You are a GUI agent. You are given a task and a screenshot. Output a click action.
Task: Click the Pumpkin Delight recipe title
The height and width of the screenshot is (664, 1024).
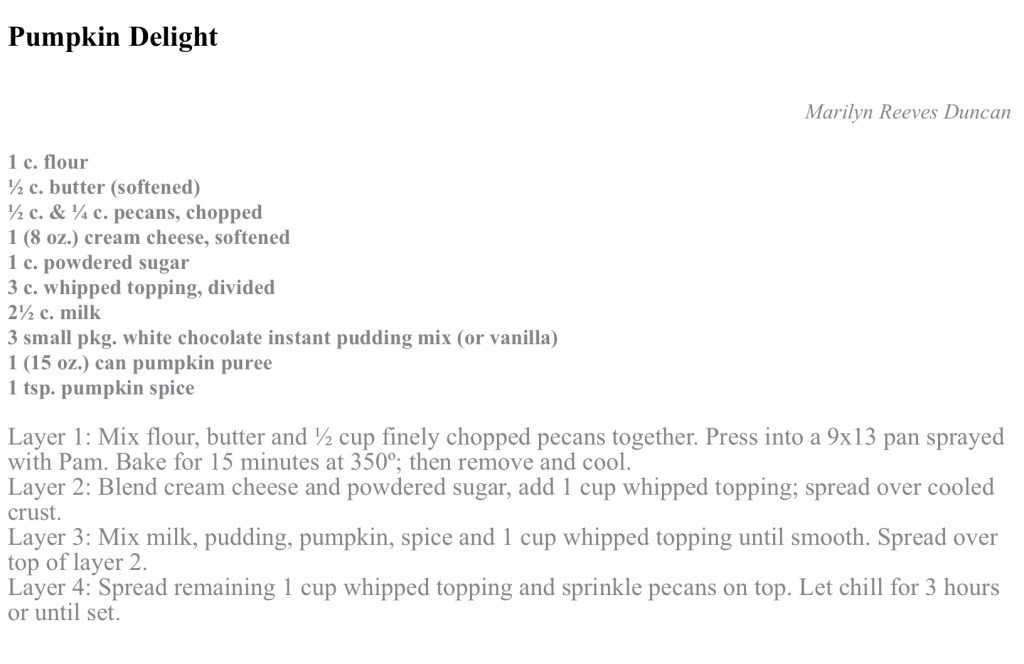[112, 38]
